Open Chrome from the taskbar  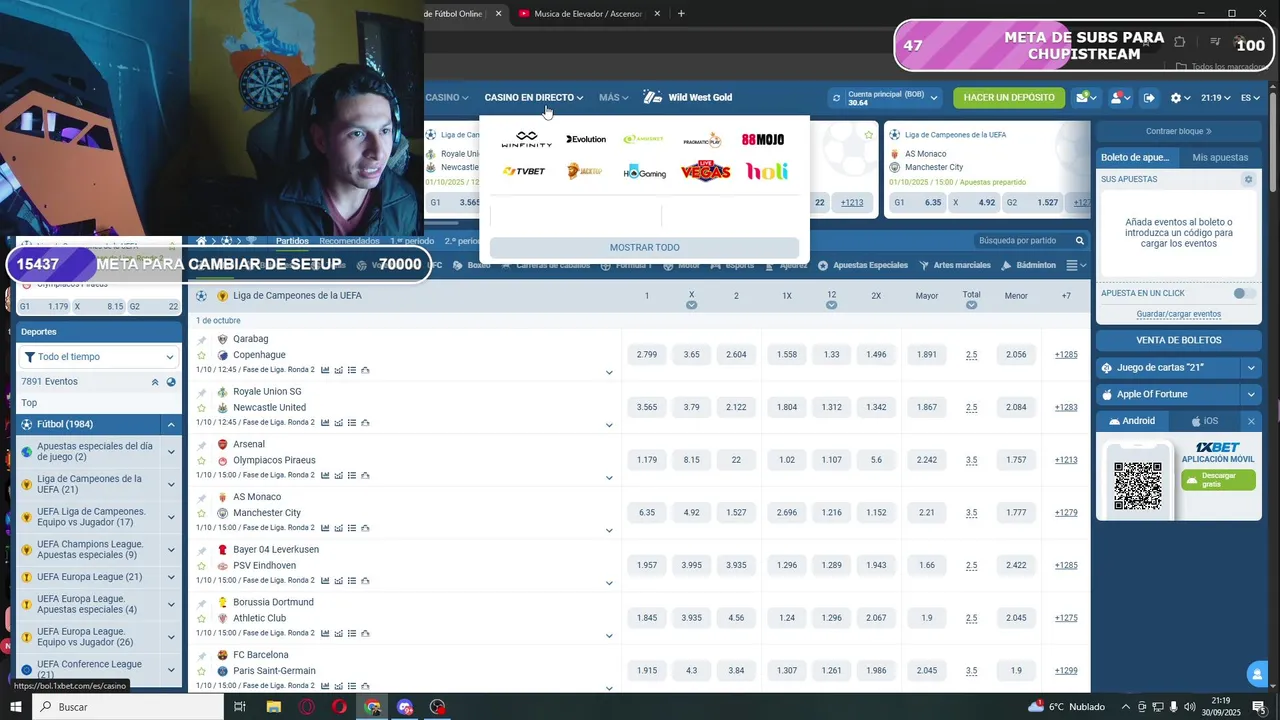coord(373,707)
